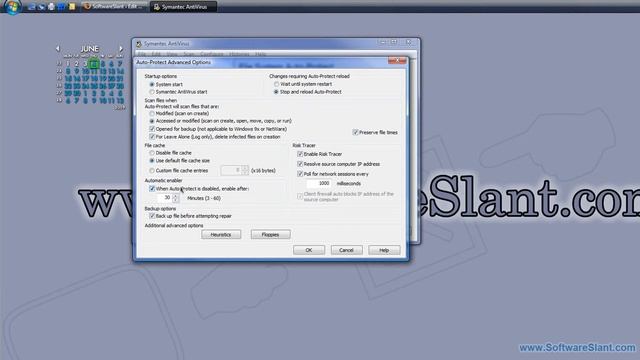
Task: Click the Risk Tracer group label
Action: (x=304, y=145)
